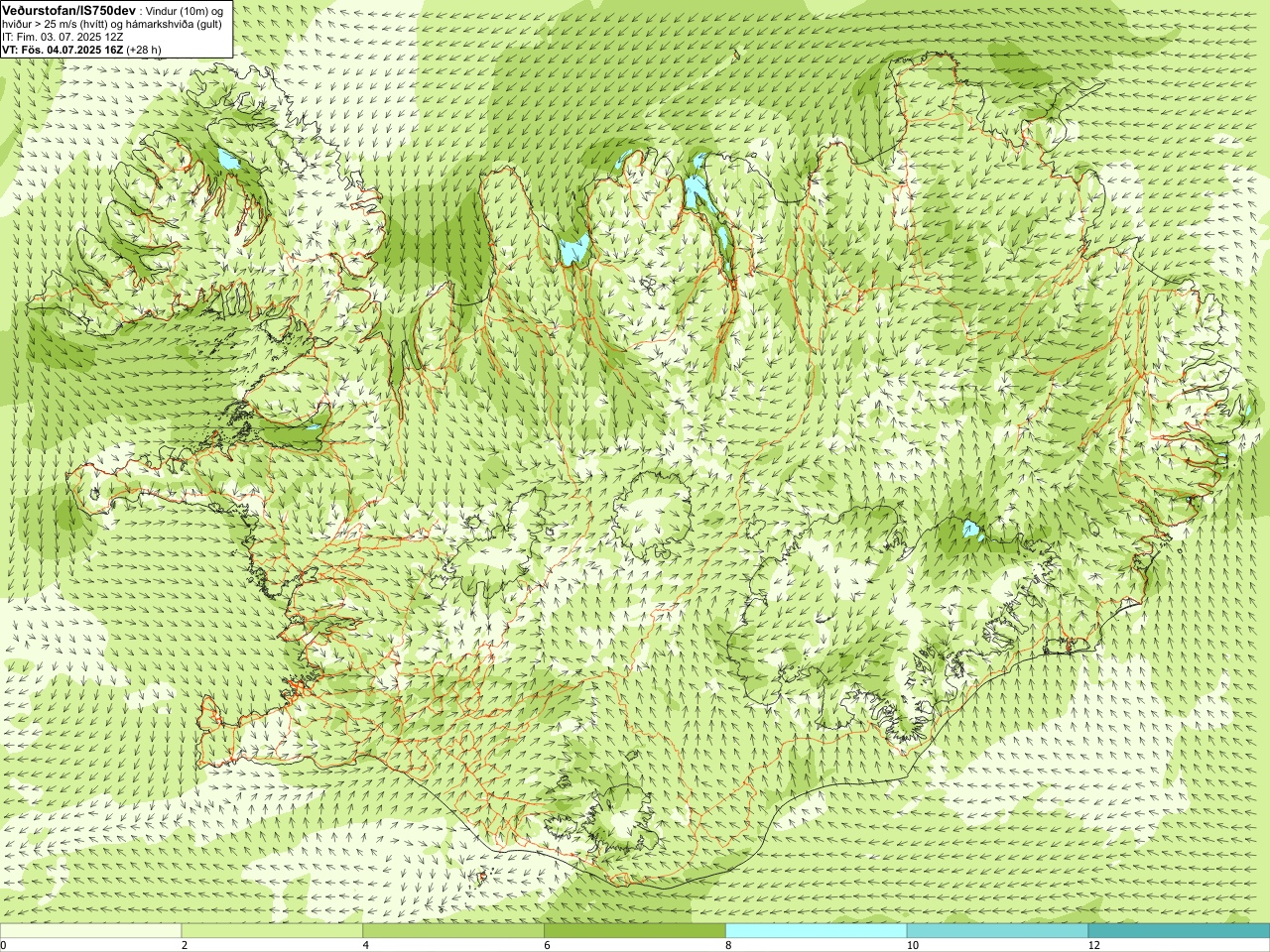1270x952 pixels.
Task: Click the 'VT: Fös. 04.07.2025 16Z (+28 h)' line
Action: [81, 49]
